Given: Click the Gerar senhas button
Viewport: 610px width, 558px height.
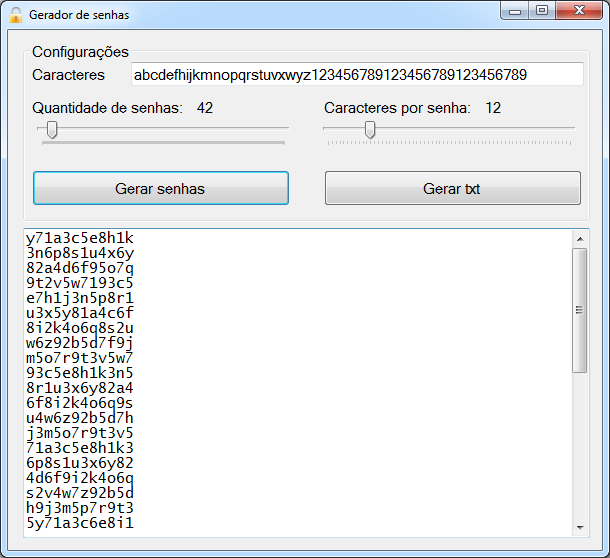Looking at the screenshot, I should click(x=161, y=188).
